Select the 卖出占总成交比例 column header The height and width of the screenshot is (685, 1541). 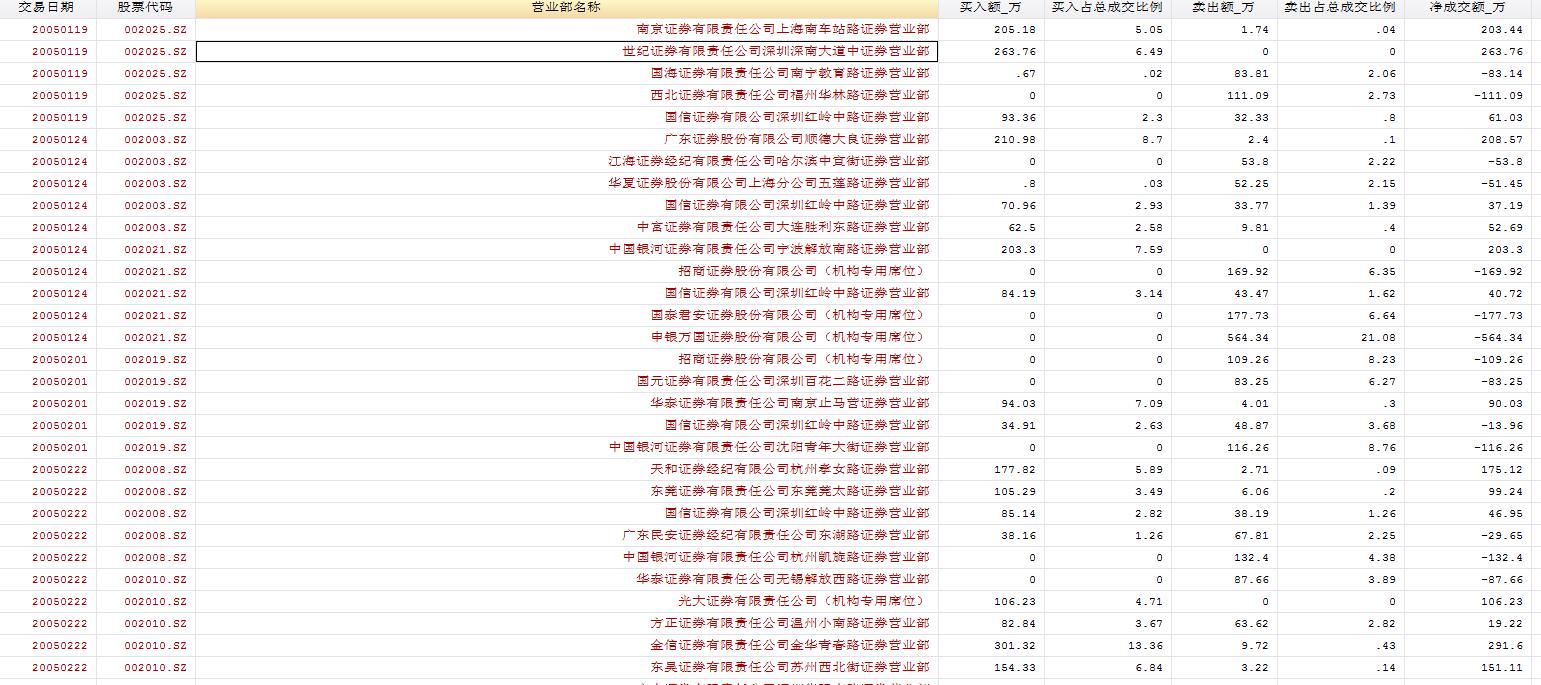pyautogui.click(x=1341, y=7)
